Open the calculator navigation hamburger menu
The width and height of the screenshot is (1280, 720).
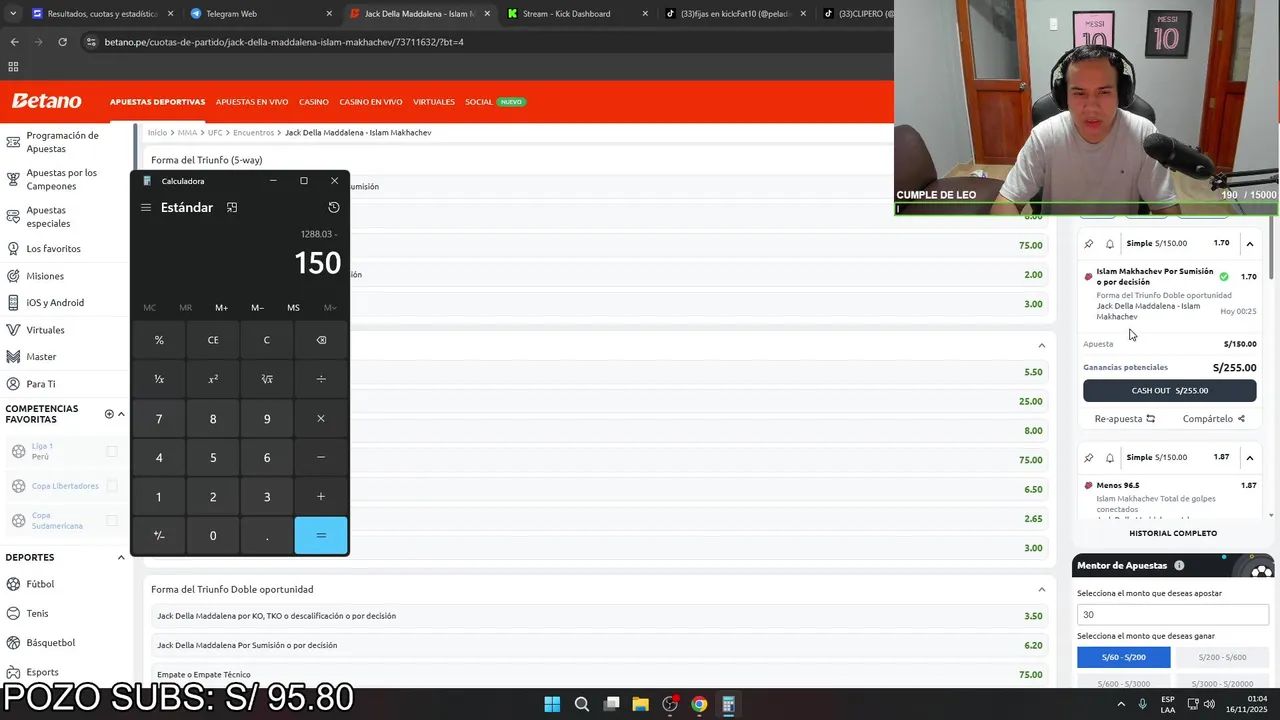146,208
